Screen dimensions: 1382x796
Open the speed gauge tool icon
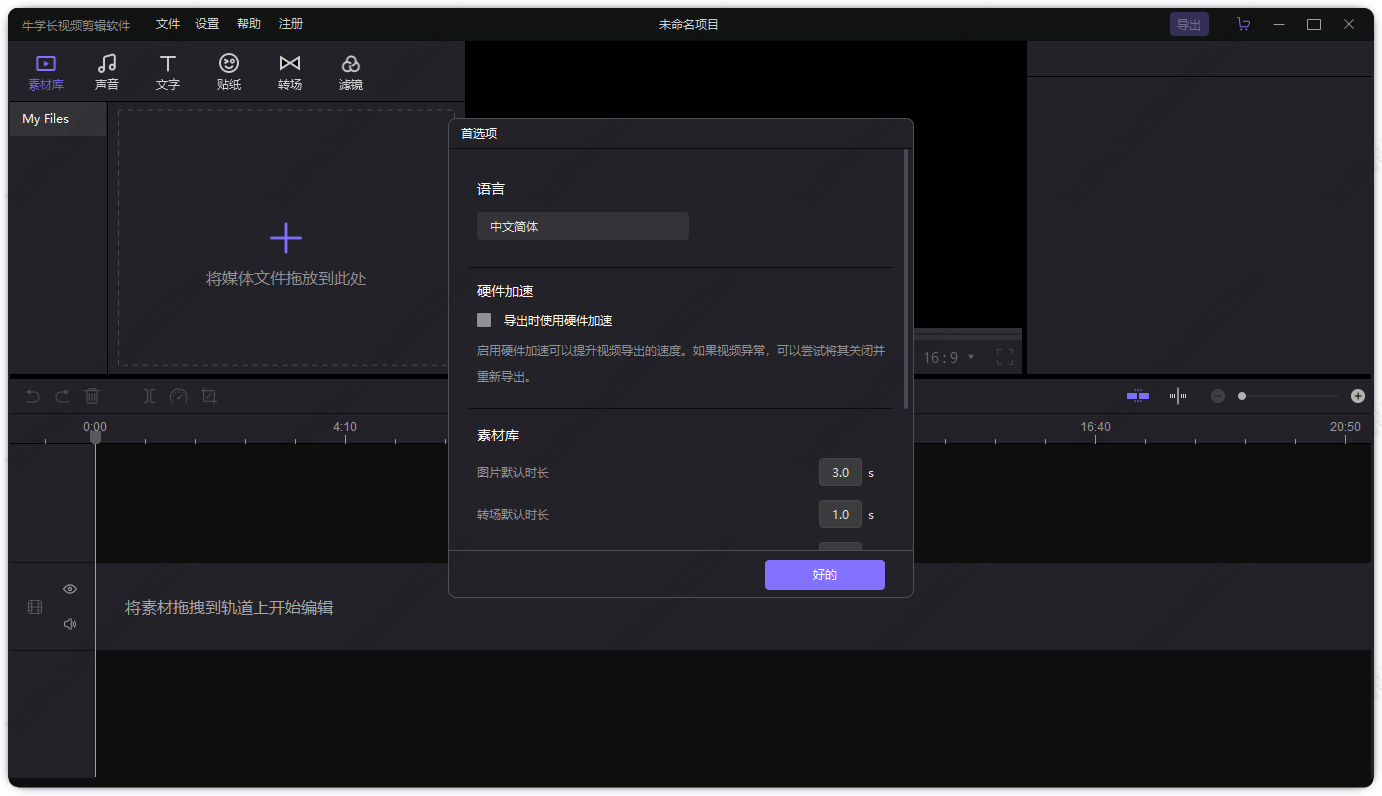click(179, 396)
